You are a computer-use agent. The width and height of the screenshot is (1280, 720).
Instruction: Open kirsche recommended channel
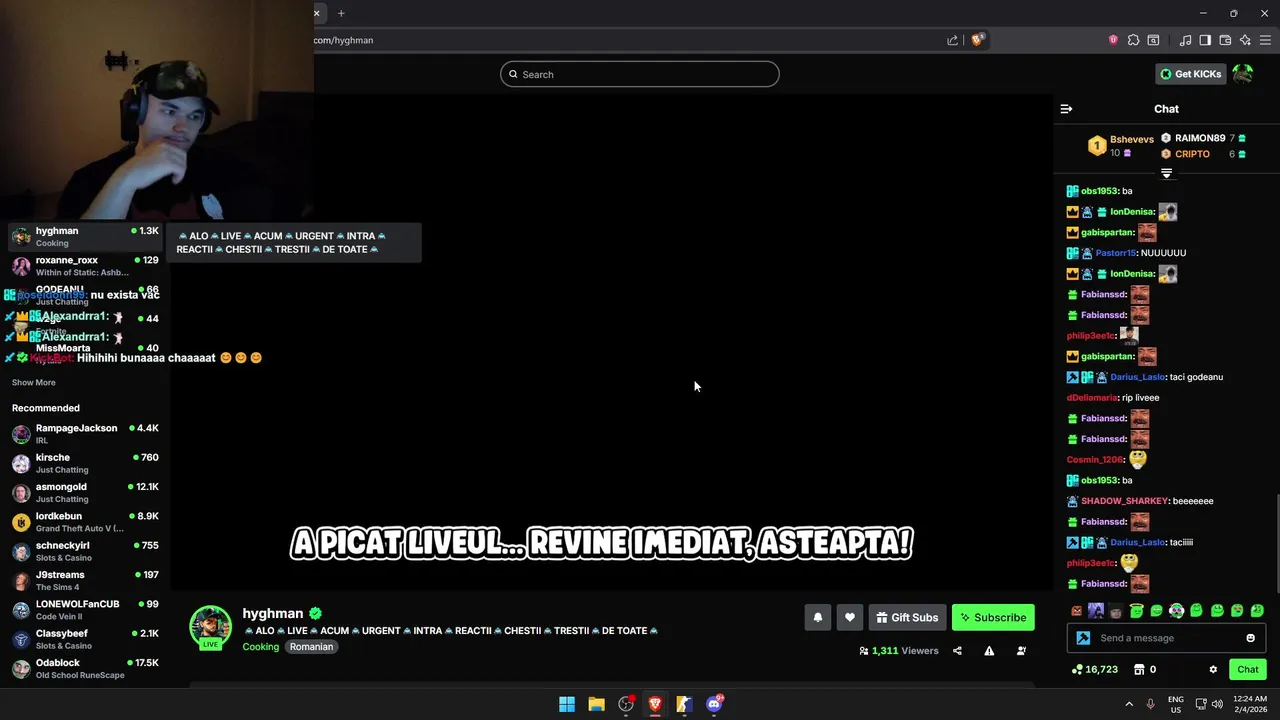85,463
